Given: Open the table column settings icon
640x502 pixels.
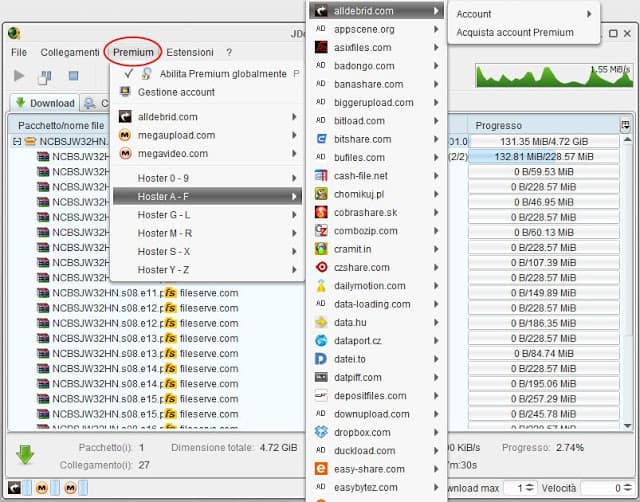Looking at the screenshot, I should tap(625, 125).
